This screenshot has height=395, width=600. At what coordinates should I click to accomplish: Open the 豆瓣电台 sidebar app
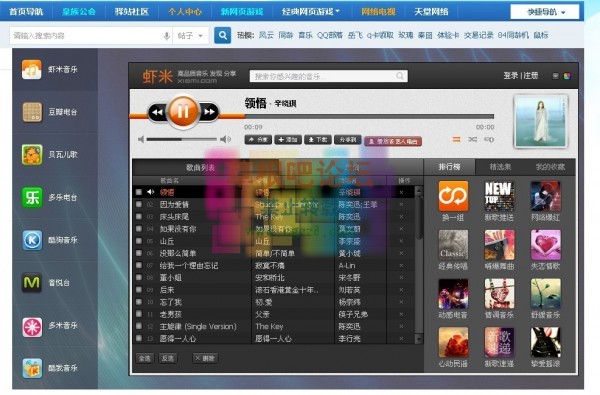click(50, 112)
